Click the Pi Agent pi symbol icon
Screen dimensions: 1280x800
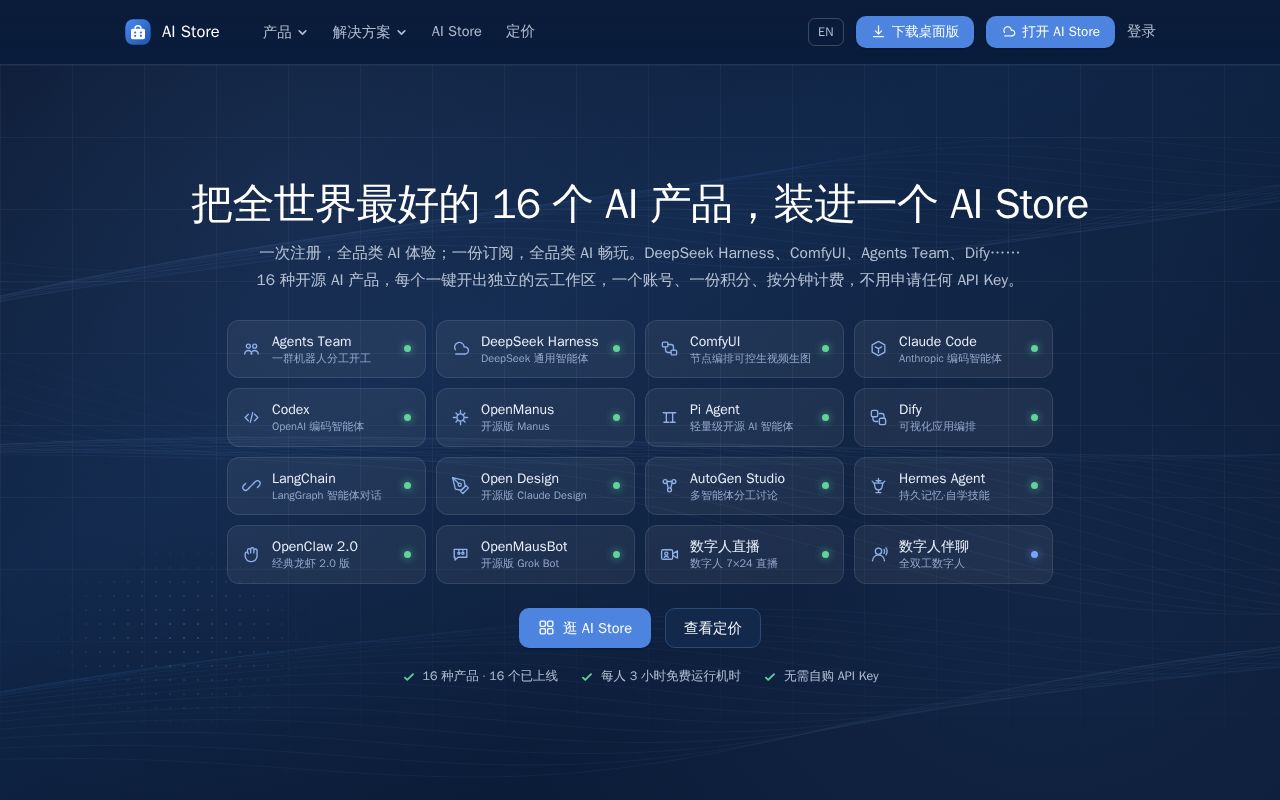[x=669, y=417]
